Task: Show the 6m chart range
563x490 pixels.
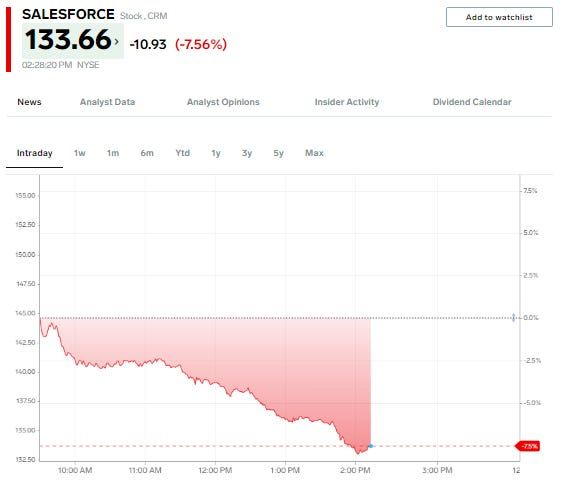Action: (x=147, y=153)
